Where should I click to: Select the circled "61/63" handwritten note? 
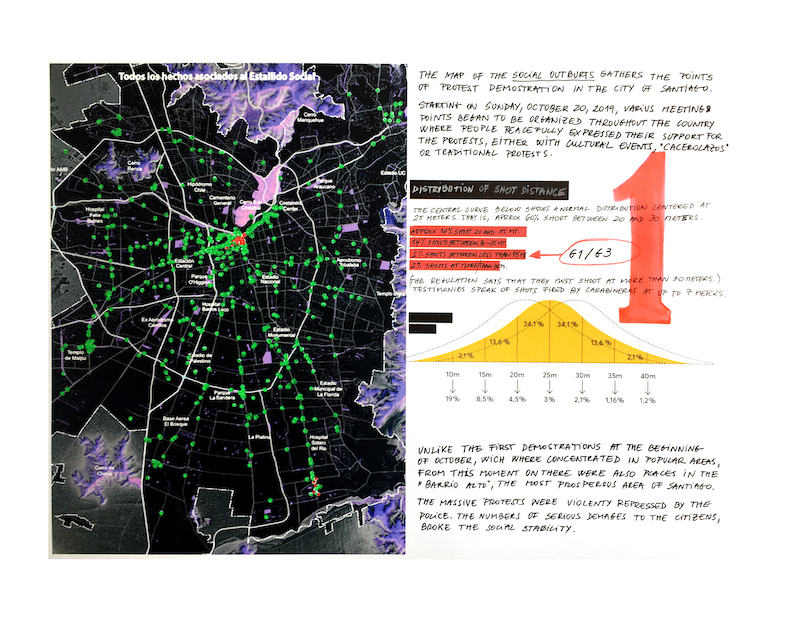click(598, 253)
